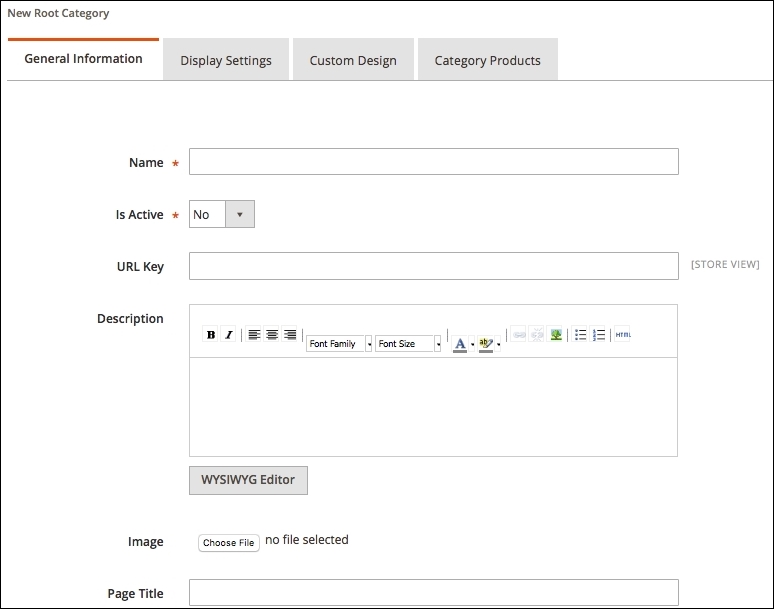774x609 pixels.
Task: Click inside the Description text area
Action: coord(433,407)
